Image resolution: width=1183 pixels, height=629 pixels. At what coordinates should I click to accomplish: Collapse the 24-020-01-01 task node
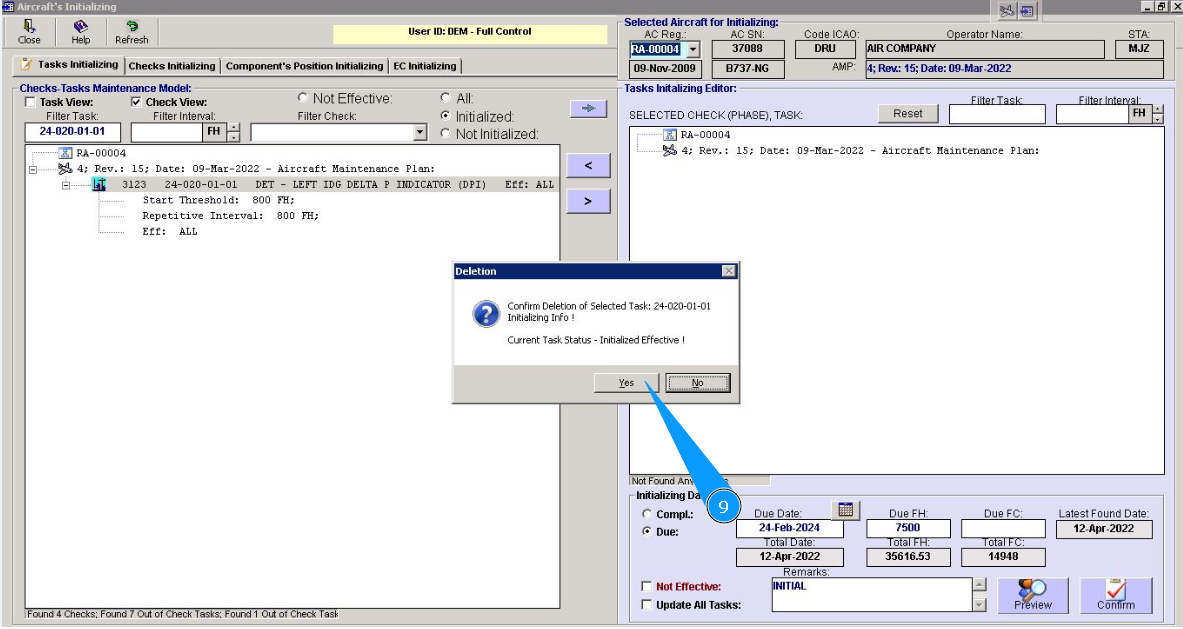coord(66,185)
